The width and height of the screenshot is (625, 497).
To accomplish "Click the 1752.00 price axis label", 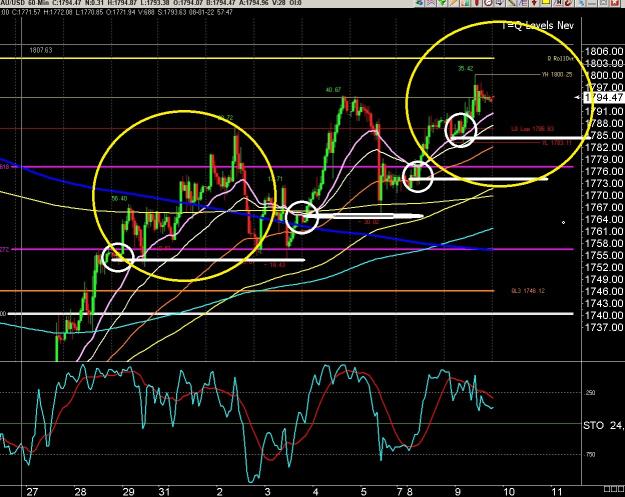I will 604,267.
